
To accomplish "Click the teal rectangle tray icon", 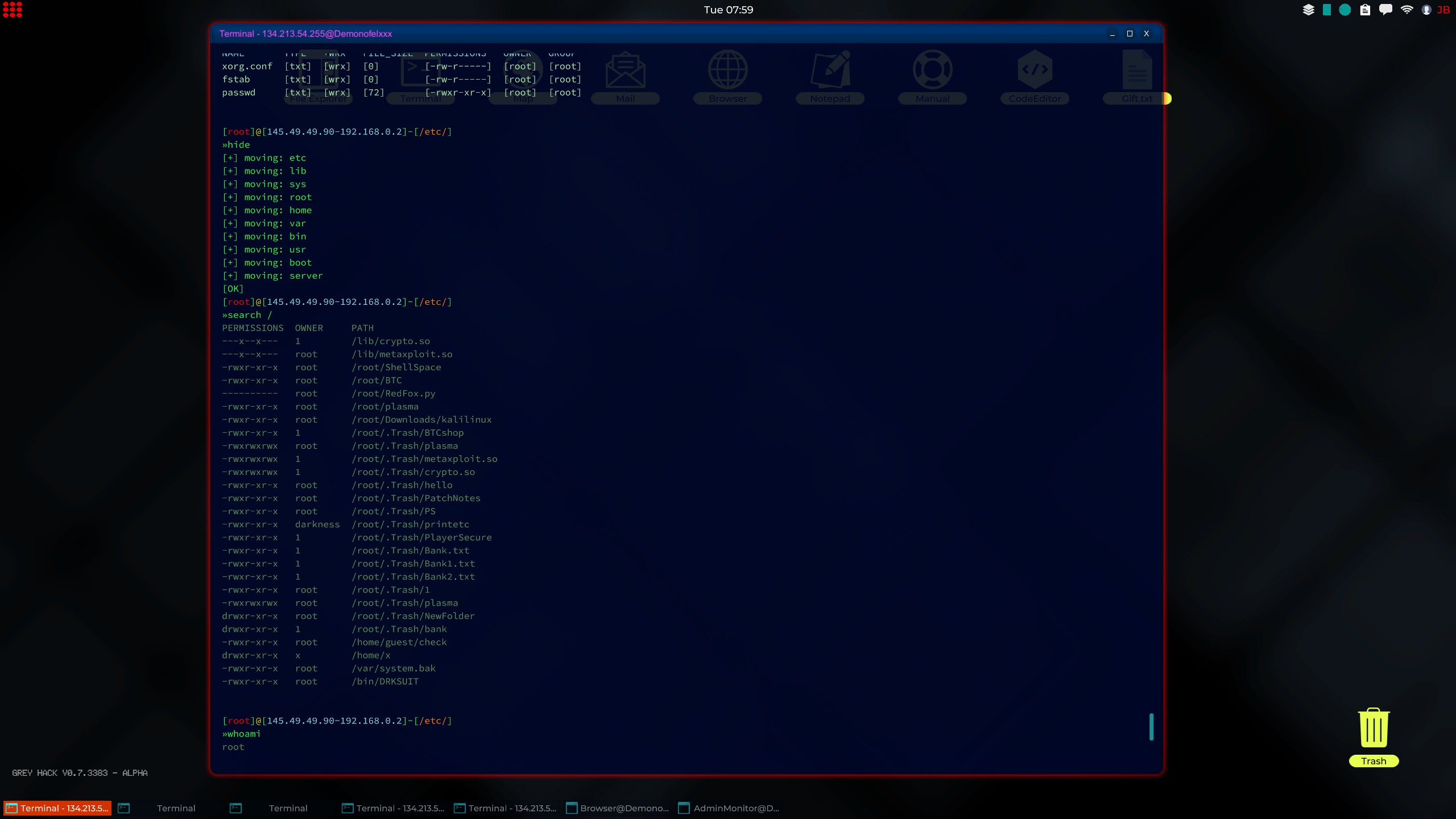I will coord(1326,10).
